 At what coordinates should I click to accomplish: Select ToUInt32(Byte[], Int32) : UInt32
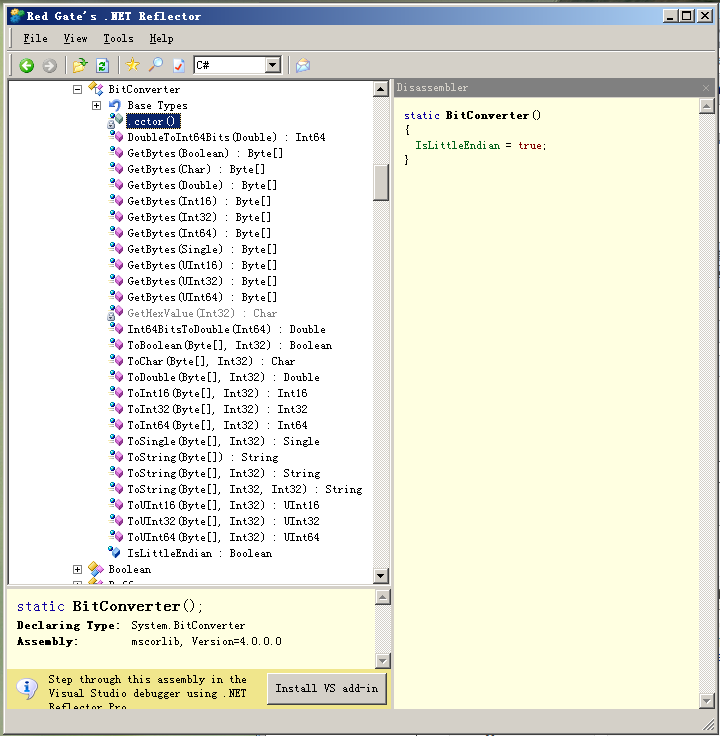[x=223, y=521]
